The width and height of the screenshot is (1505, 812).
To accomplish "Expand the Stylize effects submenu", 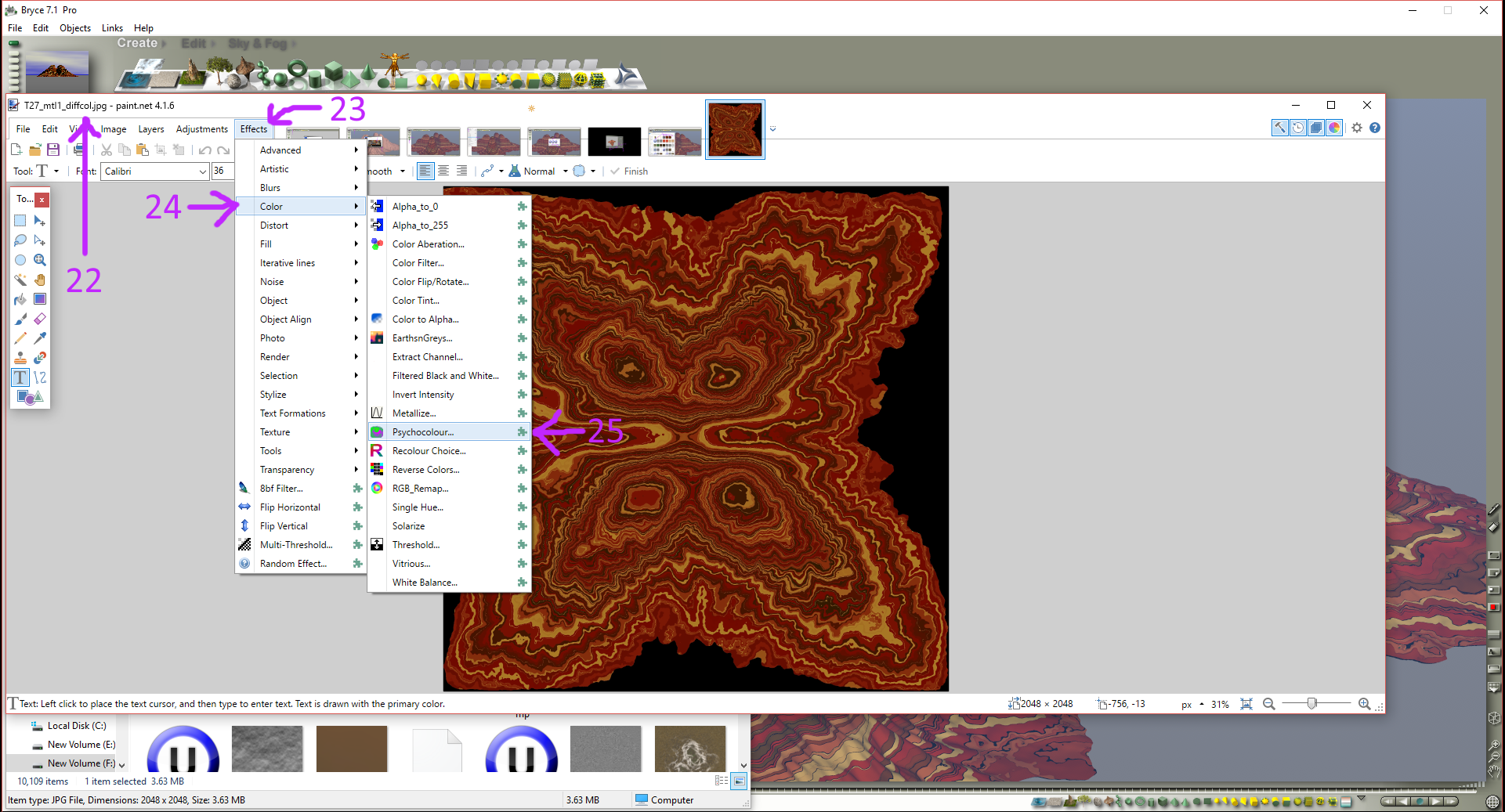I will (x=302, y=395).
